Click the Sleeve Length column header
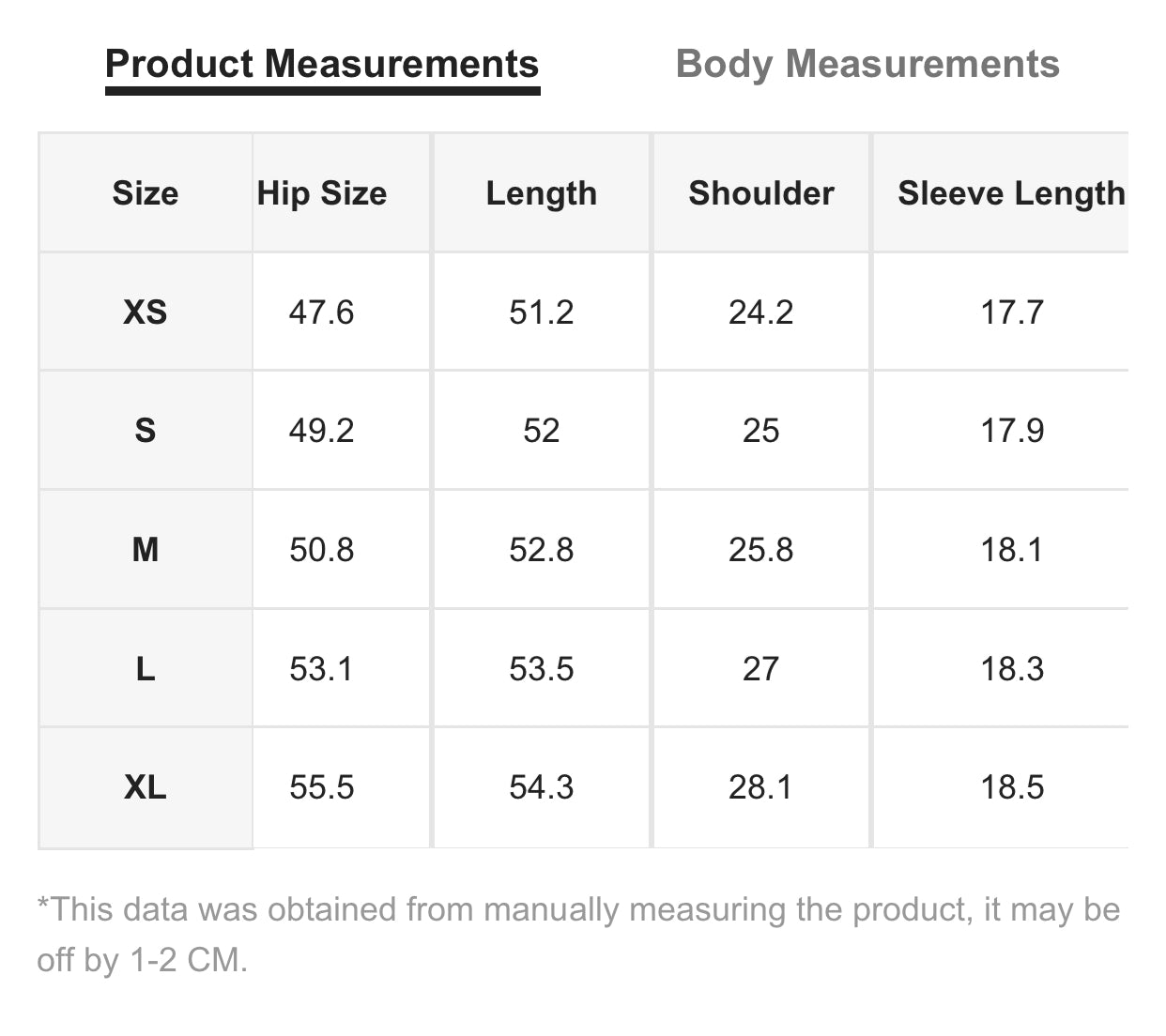The width and height of the screenshot is (1166, 1036). (x=1011, y=193)
